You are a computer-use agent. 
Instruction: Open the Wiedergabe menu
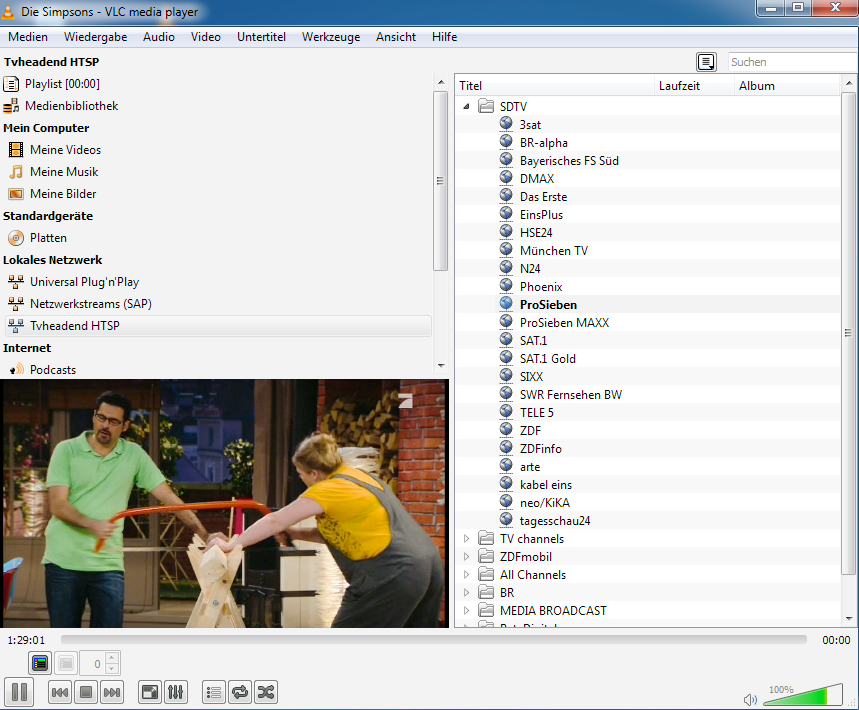tap(95, 37)
